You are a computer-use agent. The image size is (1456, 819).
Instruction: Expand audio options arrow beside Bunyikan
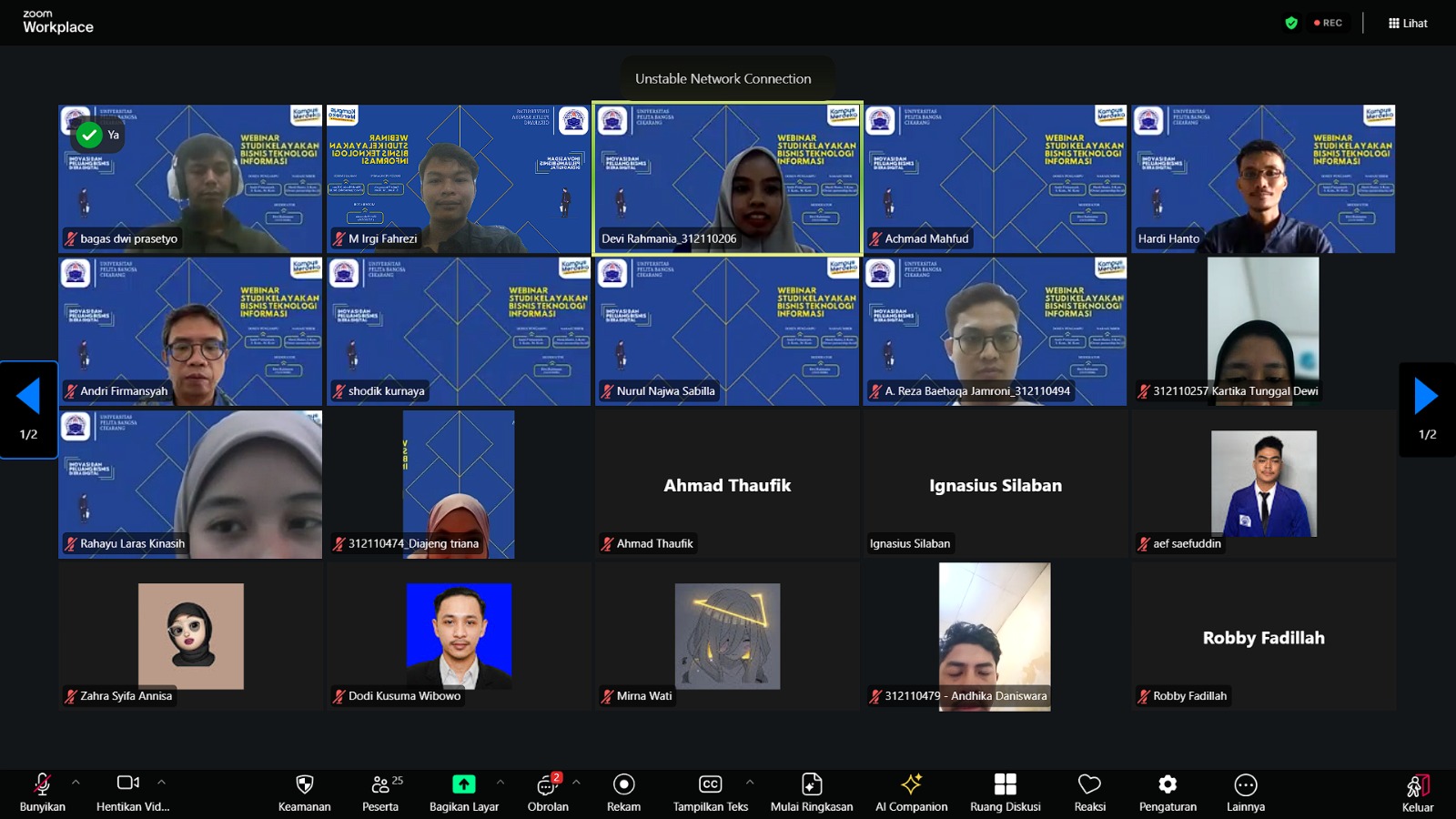pos(76,782)
